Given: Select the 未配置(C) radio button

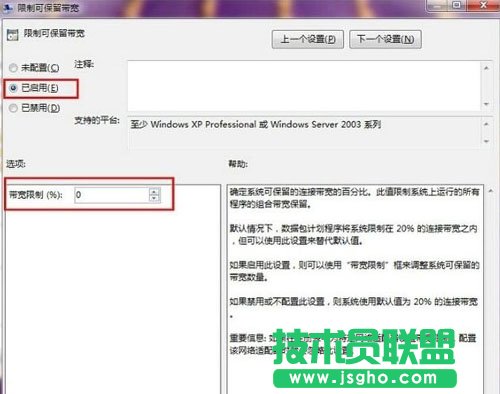Looking at the screenshot, I should [13, 68].
